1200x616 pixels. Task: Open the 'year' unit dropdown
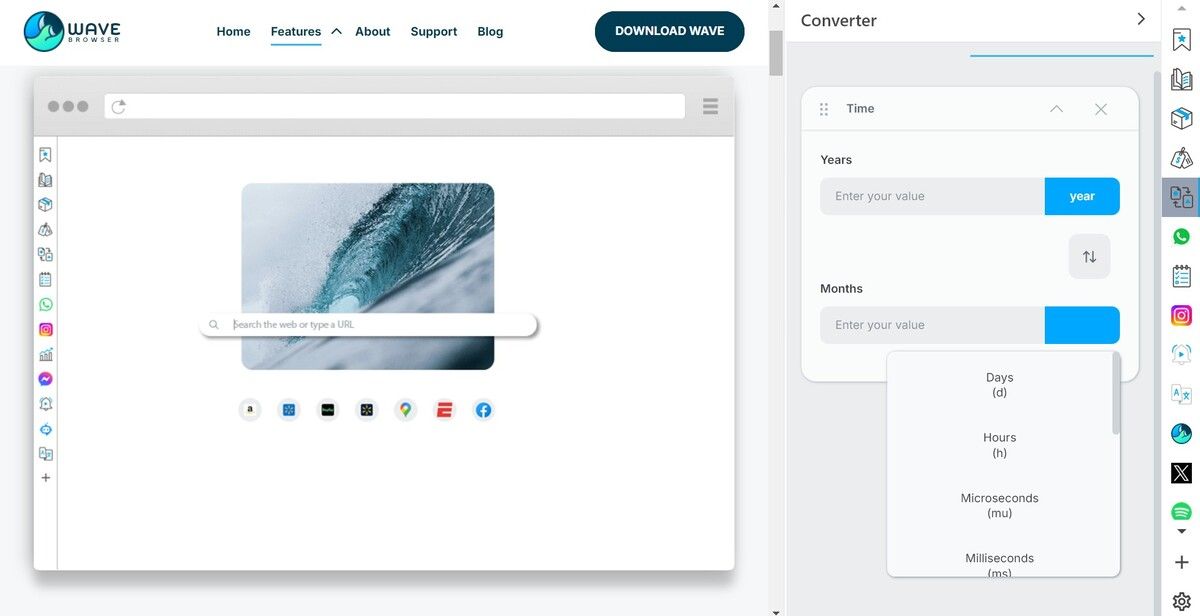click(x=1082, y=197)
